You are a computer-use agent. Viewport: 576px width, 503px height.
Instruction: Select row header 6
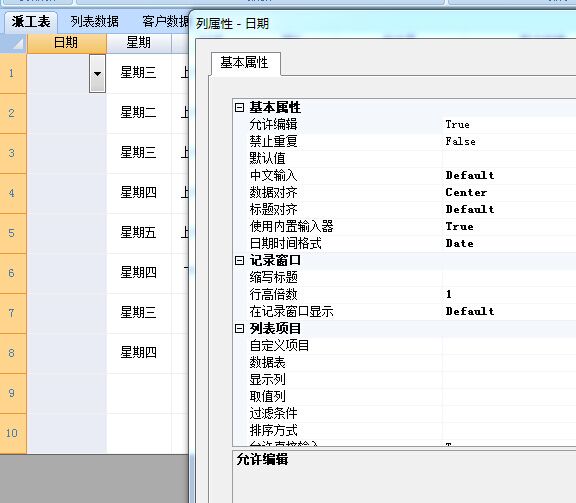(13, 273)
